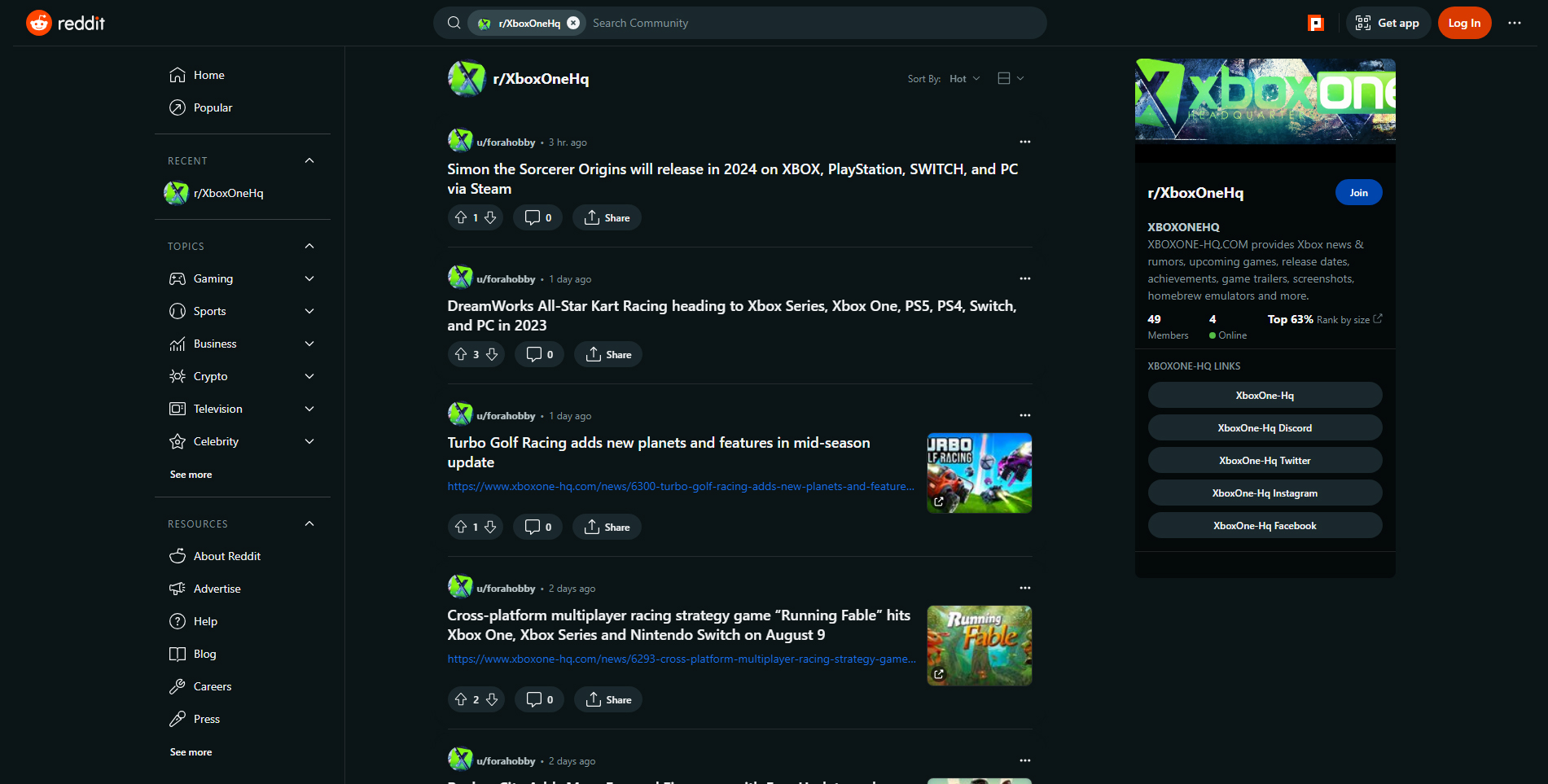The height and width of the screenshot is (784, 1548).
Task: Collapse the Resources section
Action: 309,523
